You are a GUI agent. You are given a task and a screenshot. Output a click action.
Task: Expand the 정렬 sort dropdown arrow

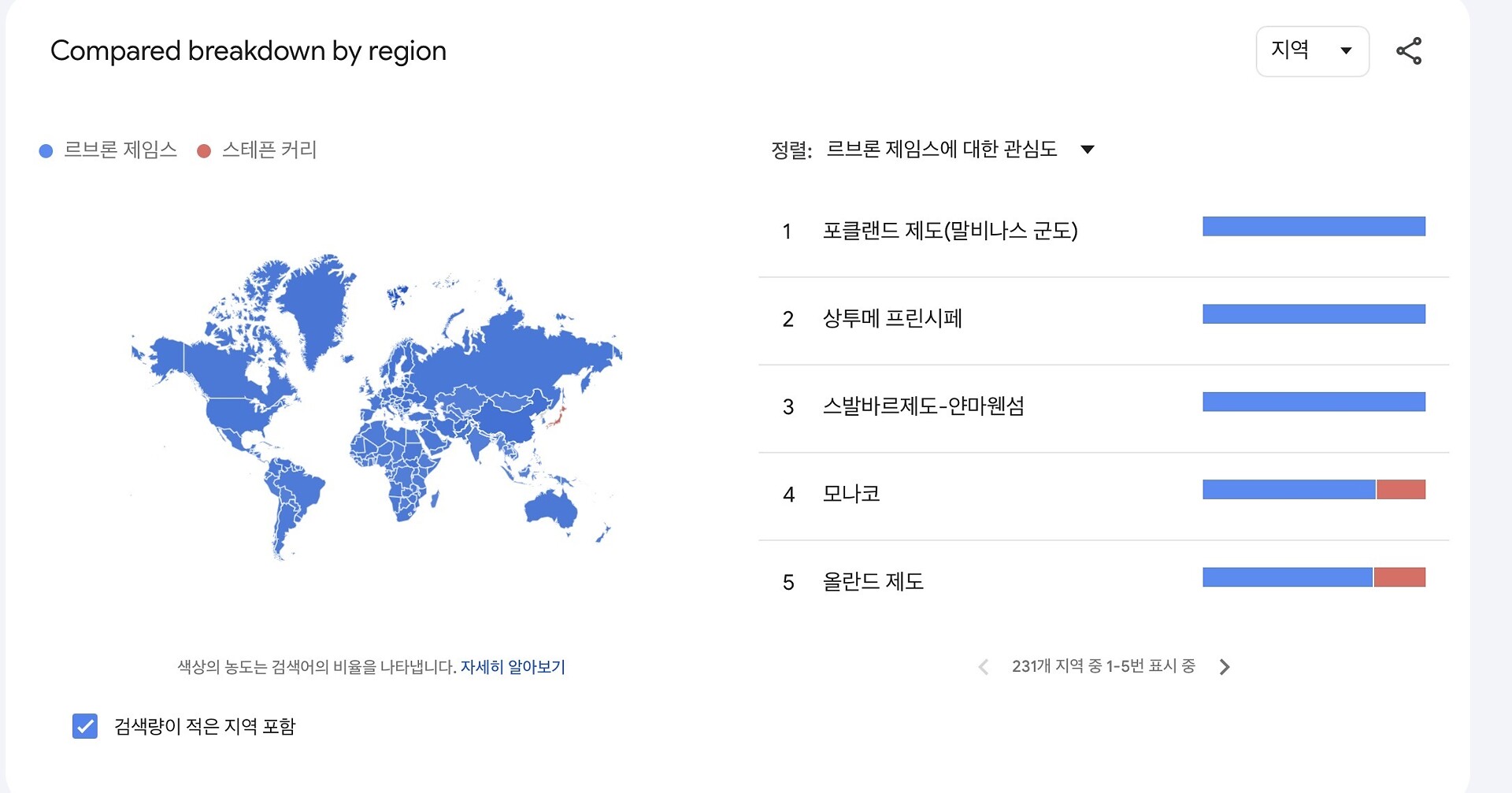pyautogui.click(x=1088, y=150)
